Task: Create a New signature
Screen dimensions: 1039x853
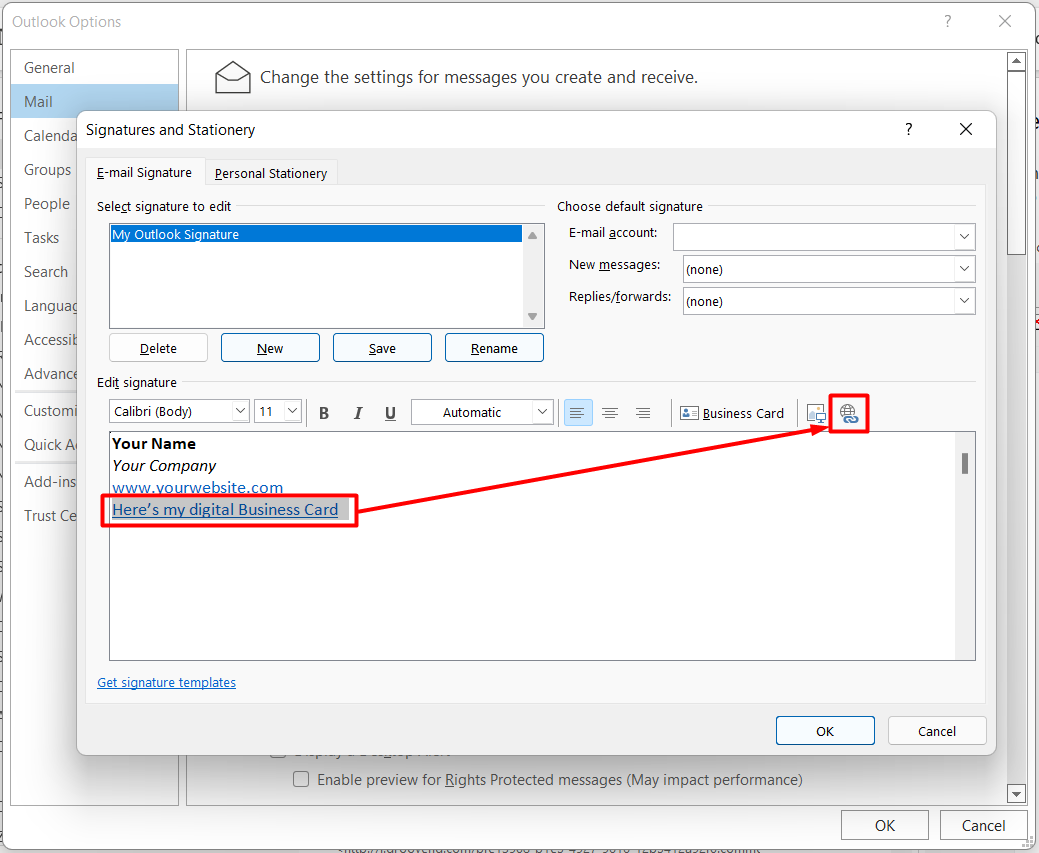Action: tap(270, 348)
